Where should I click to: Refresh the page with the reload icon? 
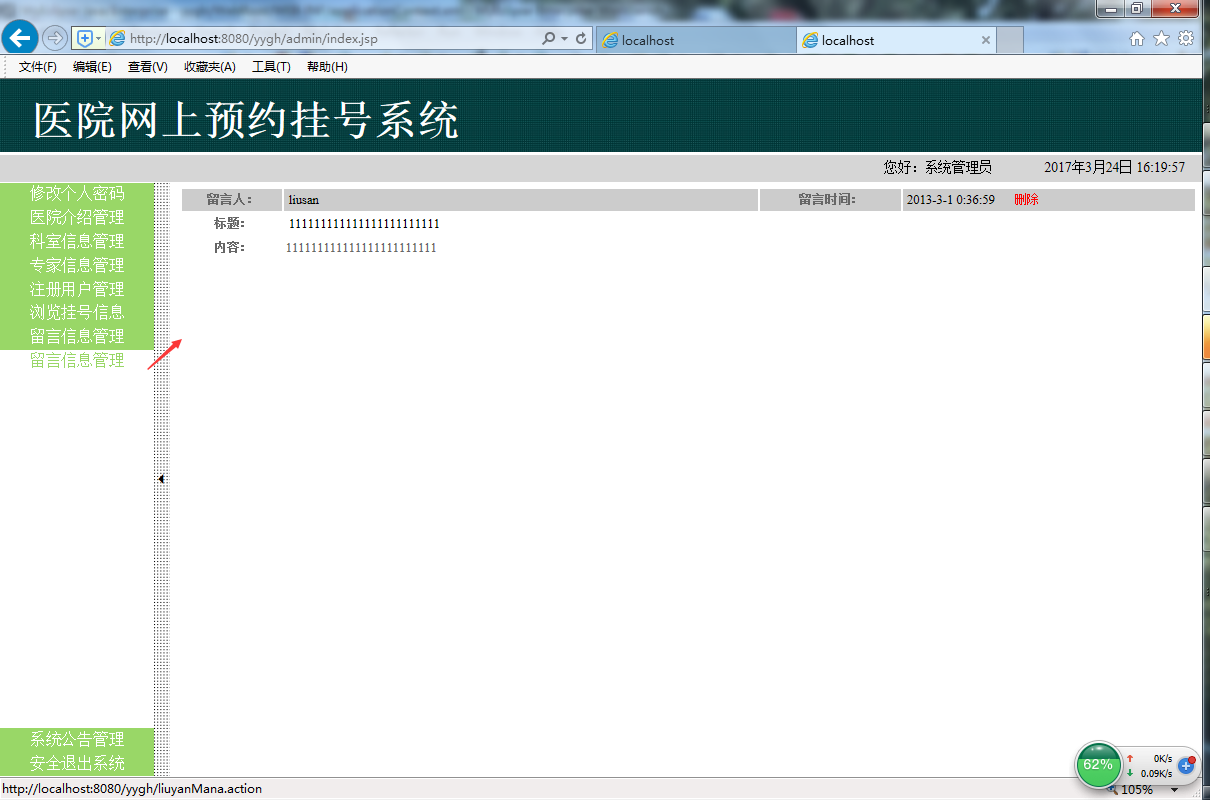581,38
